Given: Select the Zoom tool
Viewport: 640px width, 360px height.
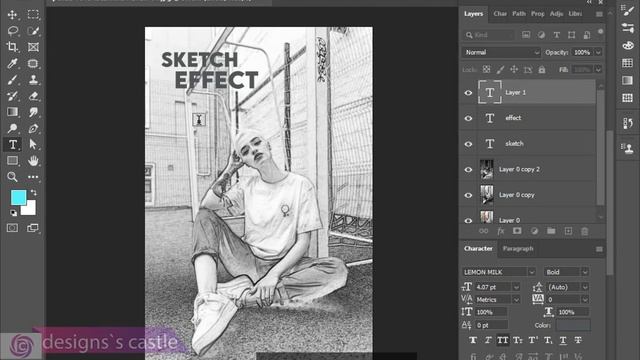Looking at the screenshot, I should 12,177.
